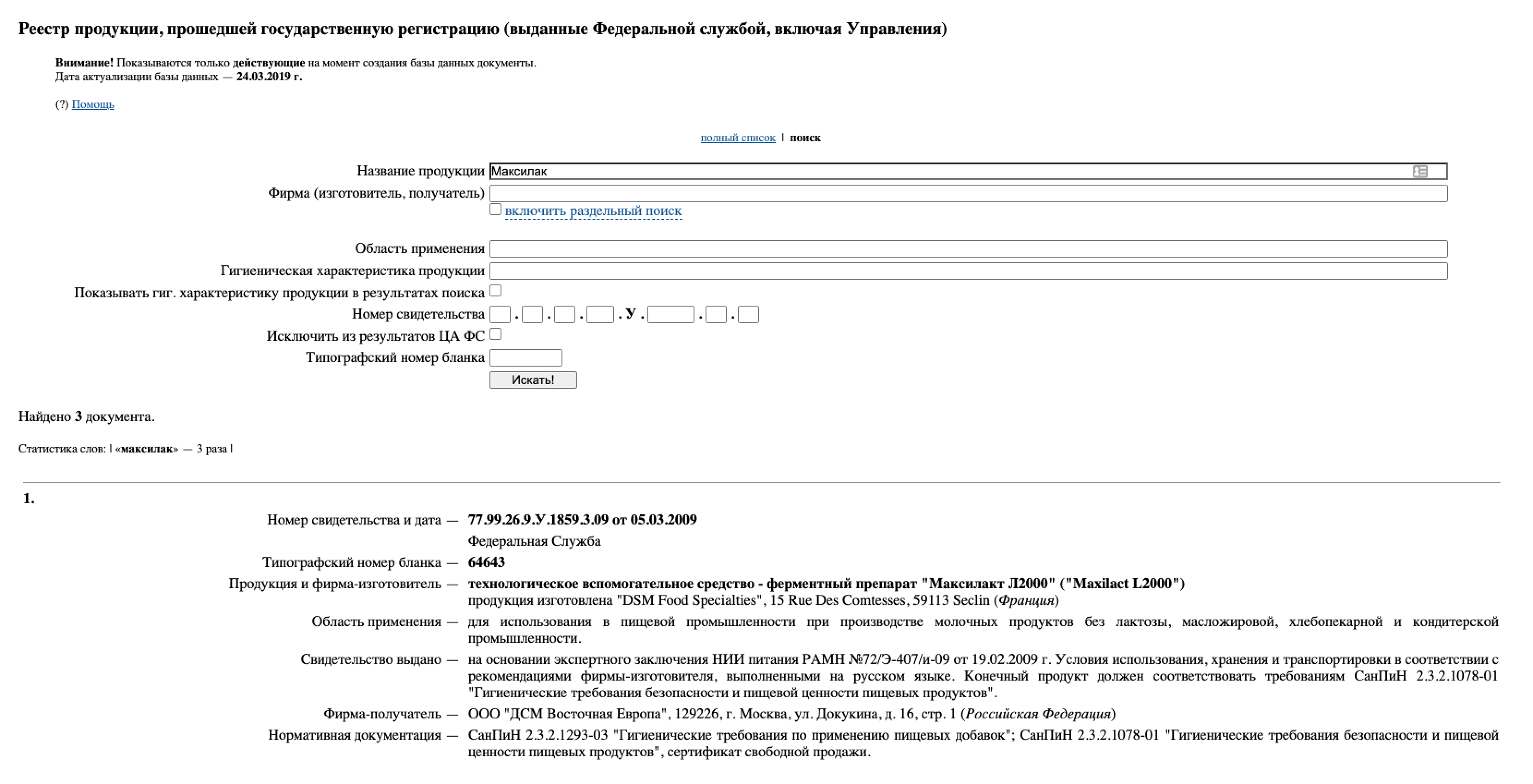Click the wide certificate number box after У
1533x784 pixels.
pos(670,314)
